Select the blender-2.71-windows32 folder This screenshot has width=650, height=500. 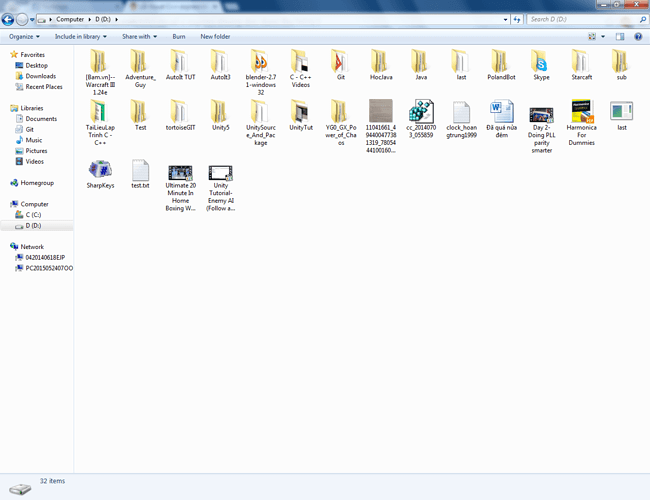coord(260,60)
